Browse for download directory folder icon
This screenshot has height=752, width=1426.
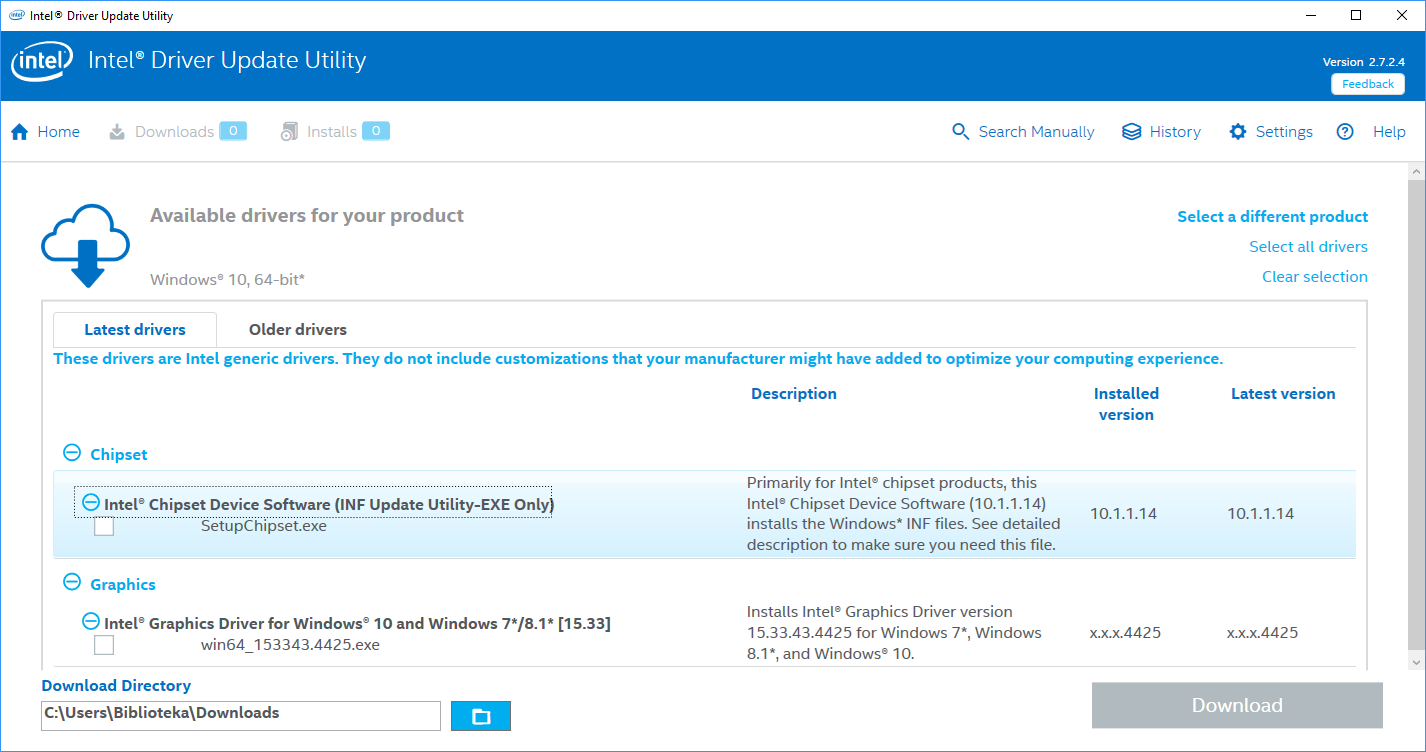tap(481, 716)
